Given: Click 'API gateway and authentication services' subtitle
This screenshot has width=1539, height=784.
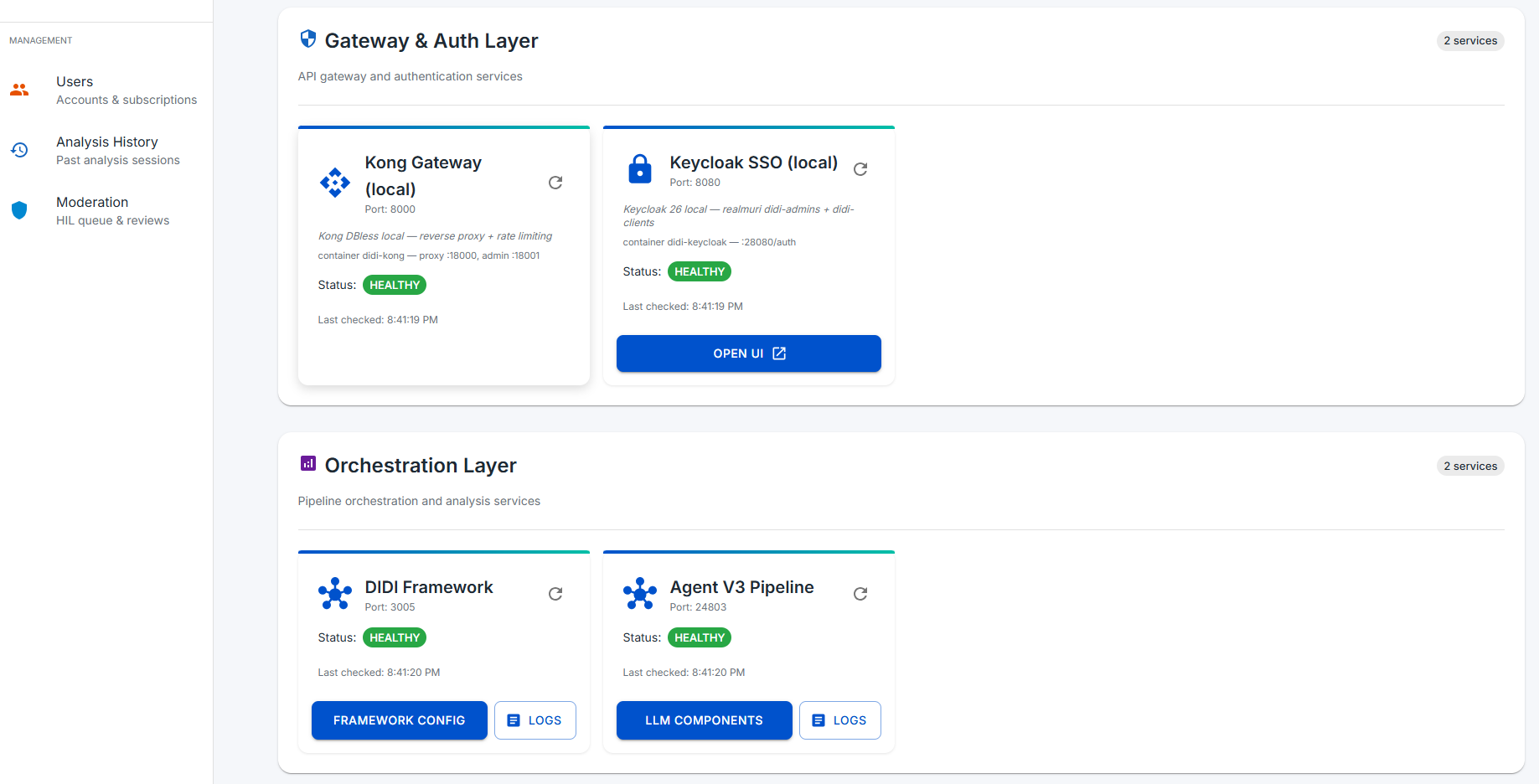Looking at the screenshot, I should 411,76.
